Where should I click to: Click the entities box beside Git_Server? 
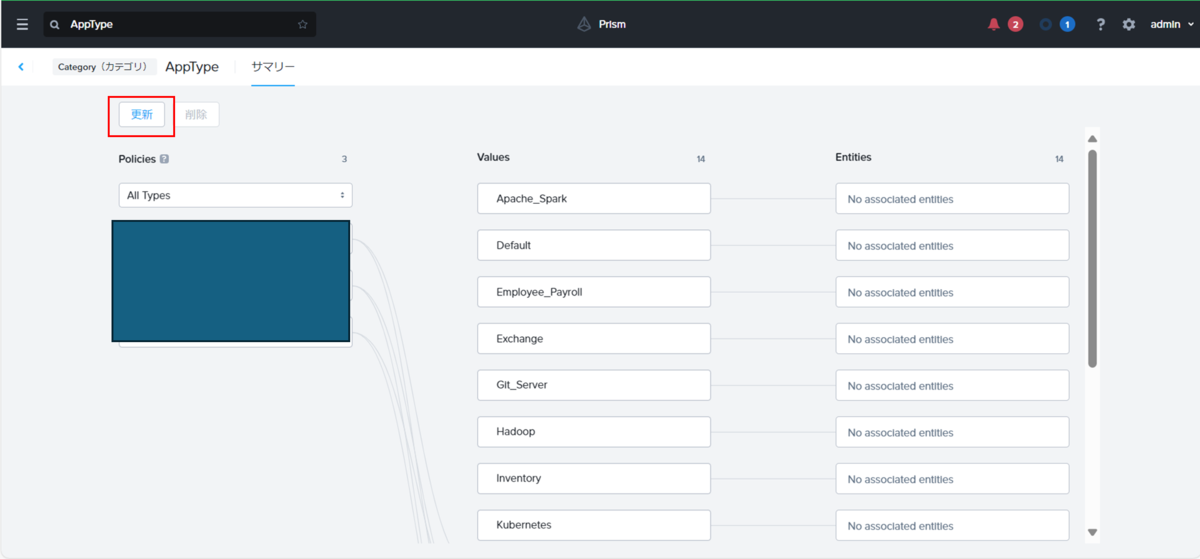(x=952, y=385)
